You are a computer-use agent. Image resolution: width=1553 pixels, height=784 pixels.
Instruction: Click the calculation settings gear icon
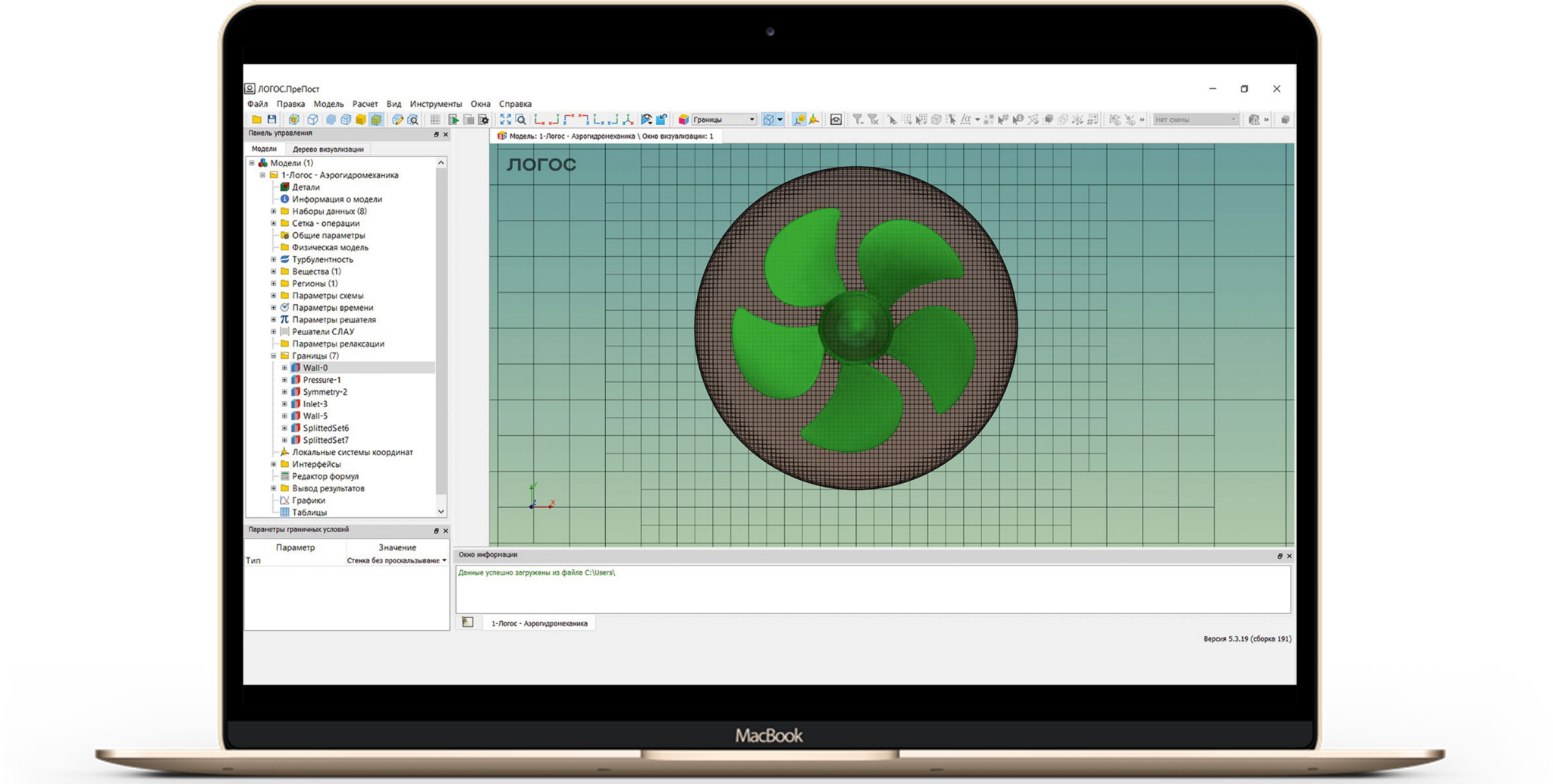pos(483,120)
